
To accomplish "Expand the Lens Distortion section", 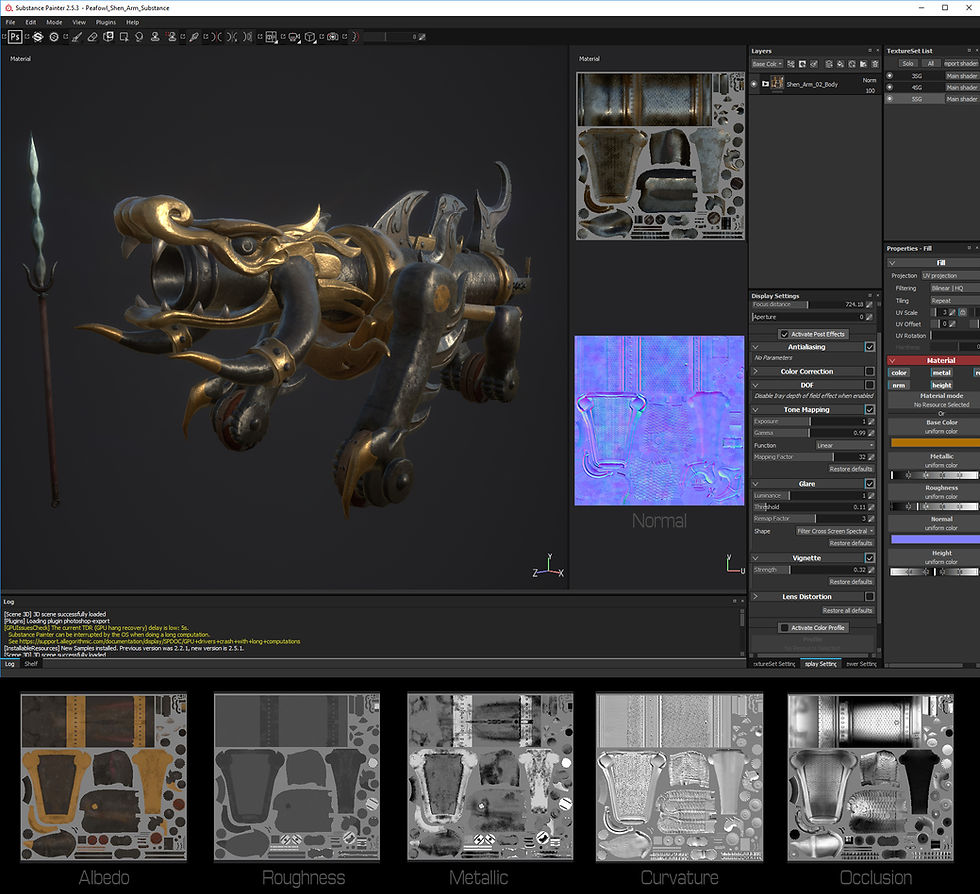I will (755, 596).
